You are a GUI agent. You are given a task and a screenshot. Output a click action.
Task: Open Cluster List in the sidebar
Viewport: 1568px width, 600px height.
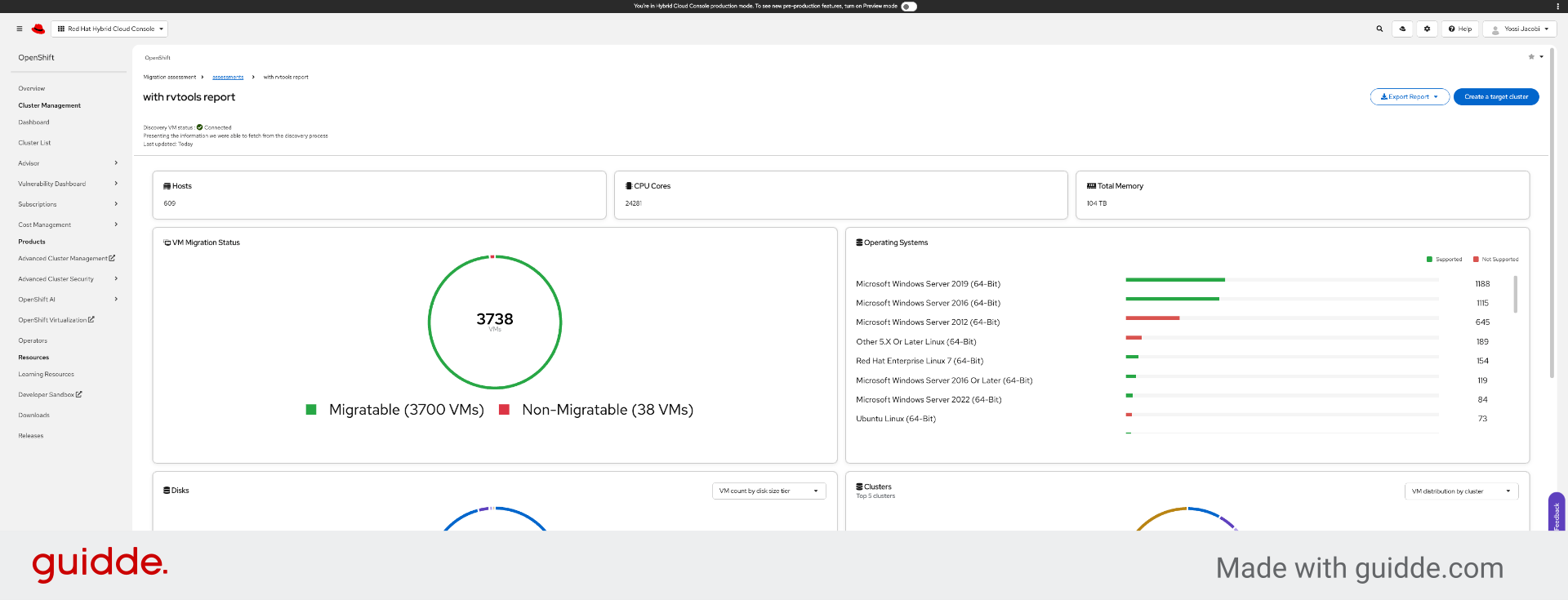pyautogui.click(x=34, y=143)
